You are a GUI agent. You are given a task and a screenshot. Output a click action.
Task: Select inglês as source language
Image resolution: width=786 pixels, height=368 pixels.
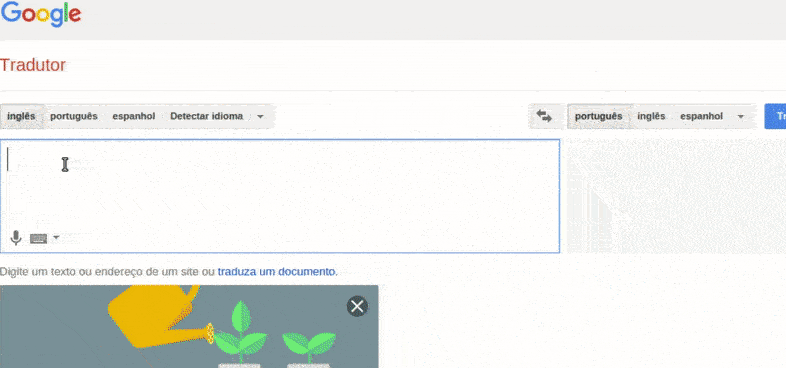click(x=21, y=116)
